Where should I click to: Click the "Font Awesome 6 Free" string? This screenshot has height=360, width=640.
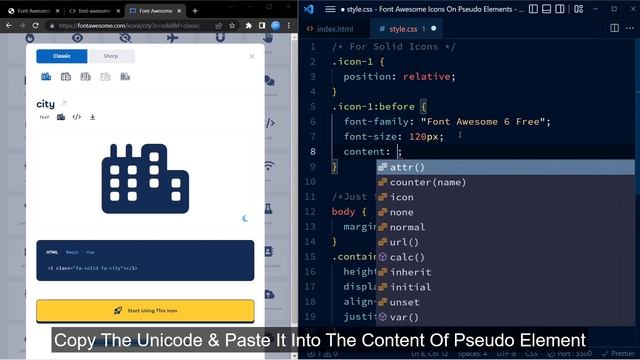pos(483,122)
